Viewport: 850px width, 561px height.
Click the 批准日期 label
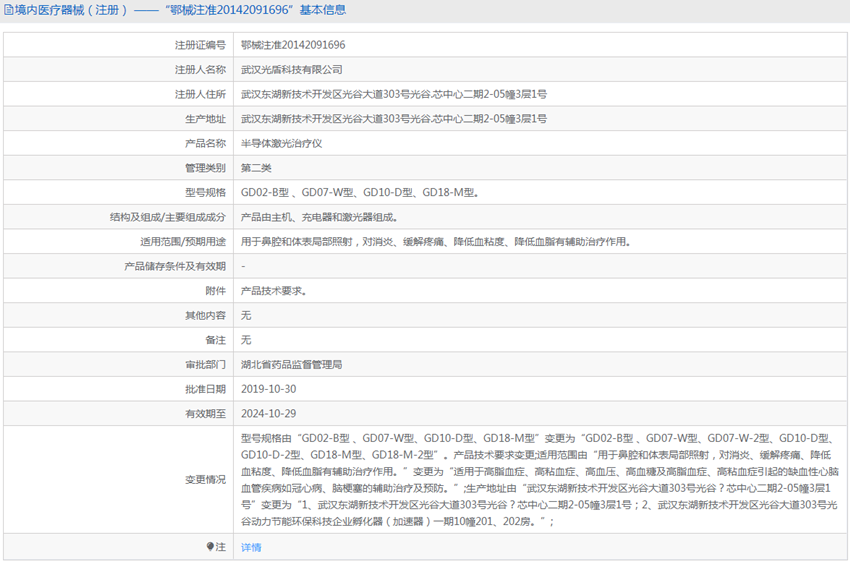205,389
